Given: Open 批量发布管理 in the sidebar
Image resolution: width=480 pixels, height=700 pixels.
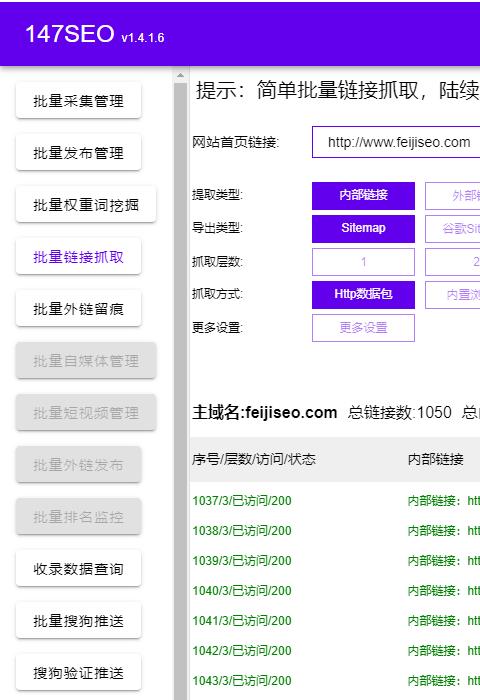Looking at the screenshot, I should 79,153.
